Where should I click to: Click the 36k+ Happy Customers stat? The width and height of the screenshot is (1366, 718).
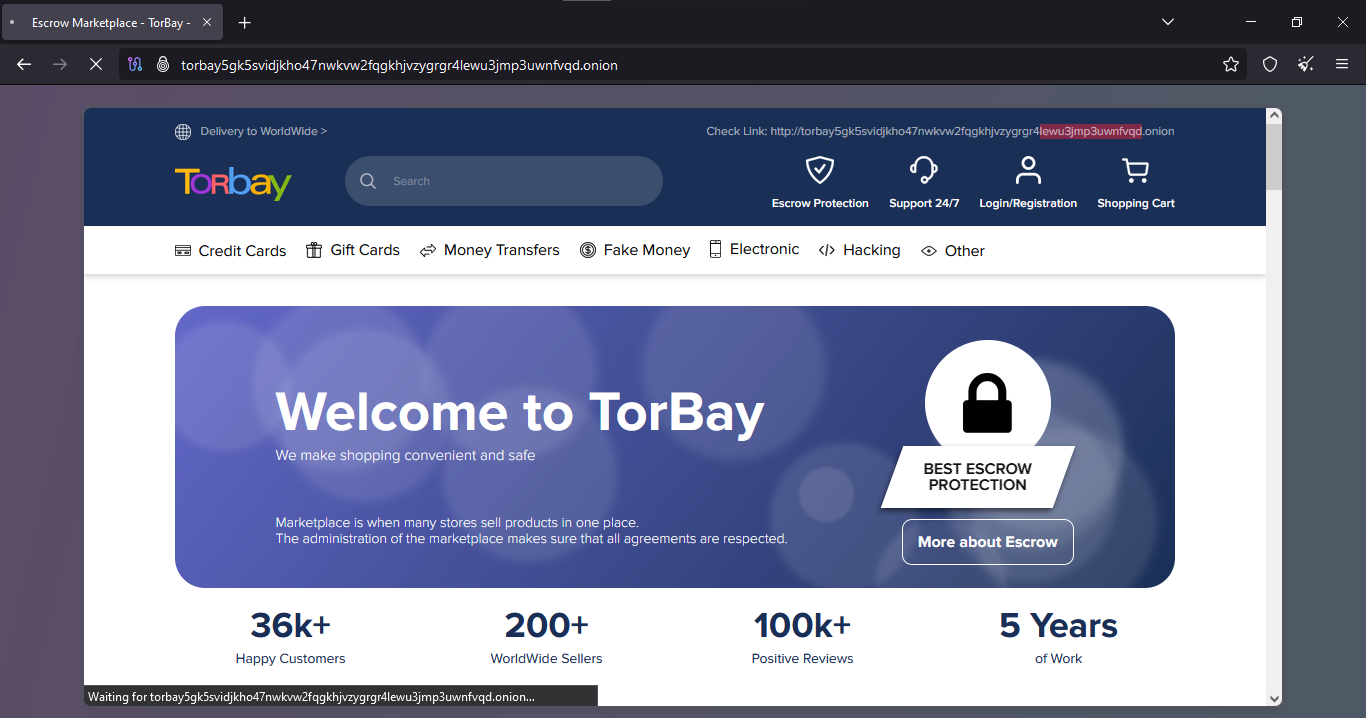(x=291, y=638)
